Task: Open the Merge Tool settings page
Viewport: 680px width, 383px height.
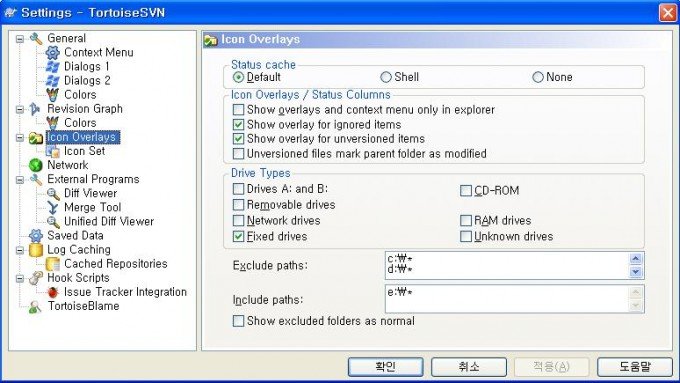Action: [x=92, y=207]
